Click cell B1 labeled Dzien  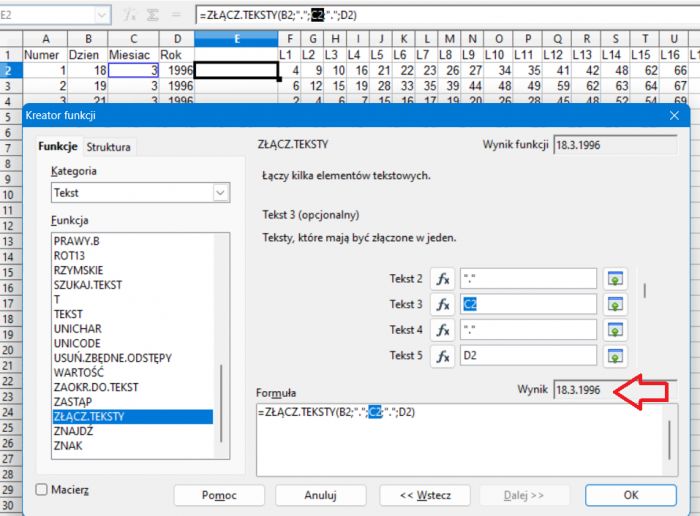click(x=88, y=55)
